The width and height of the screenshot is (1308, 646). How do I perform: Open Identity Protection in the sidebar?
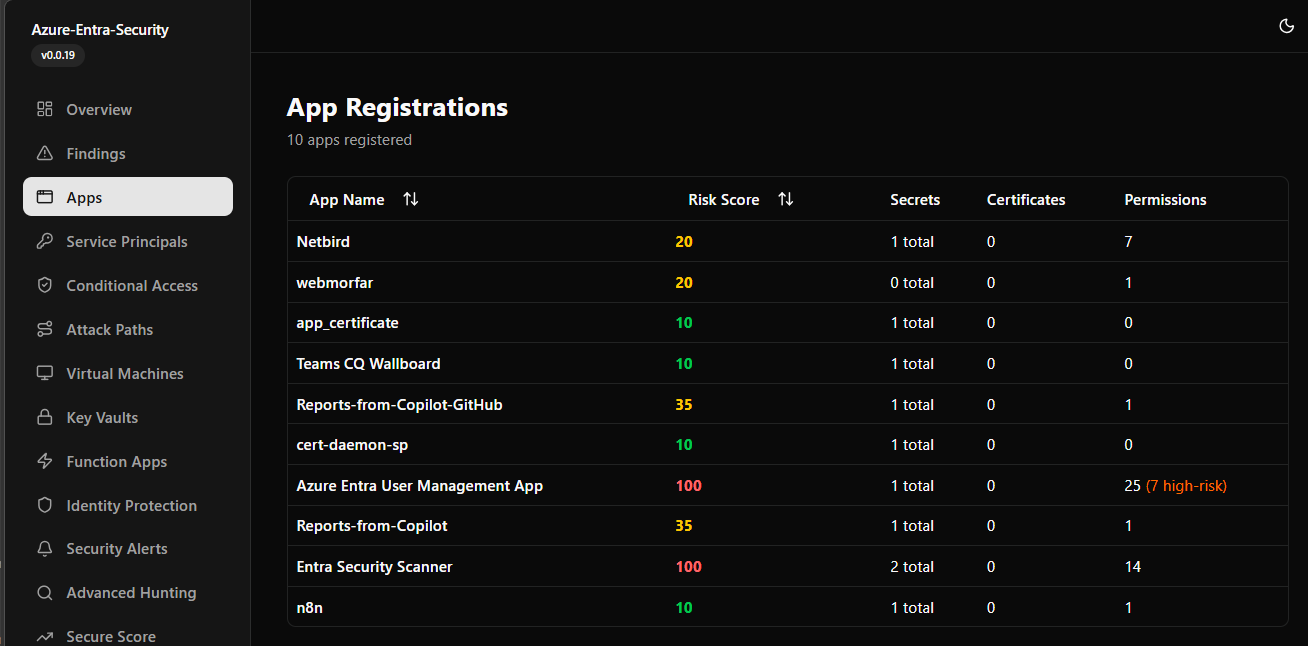click(x=131, y=505)
